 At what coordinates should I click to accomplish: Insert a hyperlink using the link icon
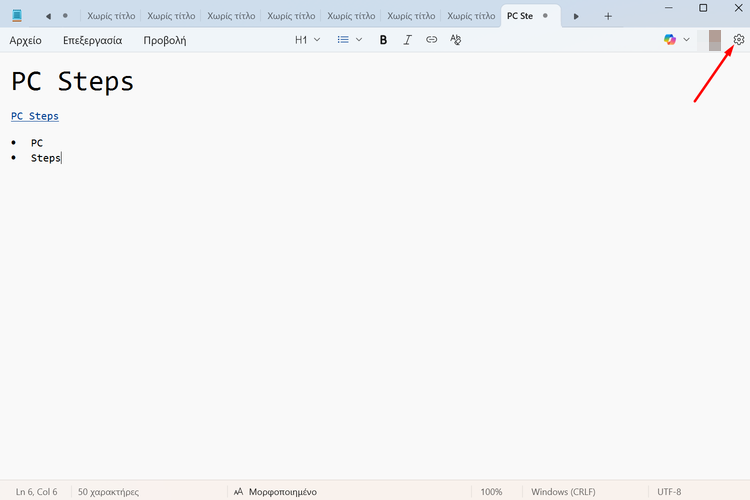[431, 40]
